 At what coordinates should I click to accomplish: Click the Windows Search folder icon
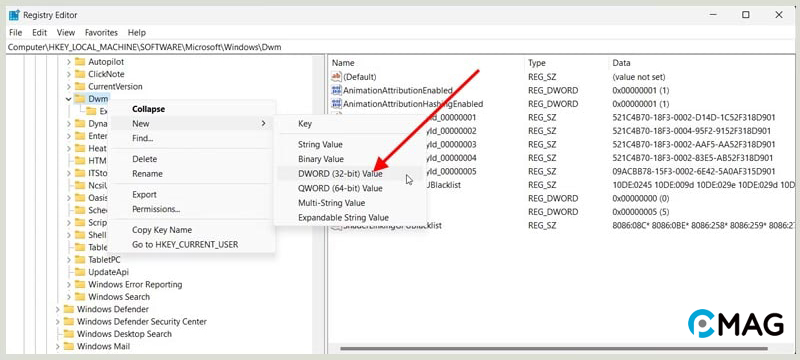coord(80,297)
